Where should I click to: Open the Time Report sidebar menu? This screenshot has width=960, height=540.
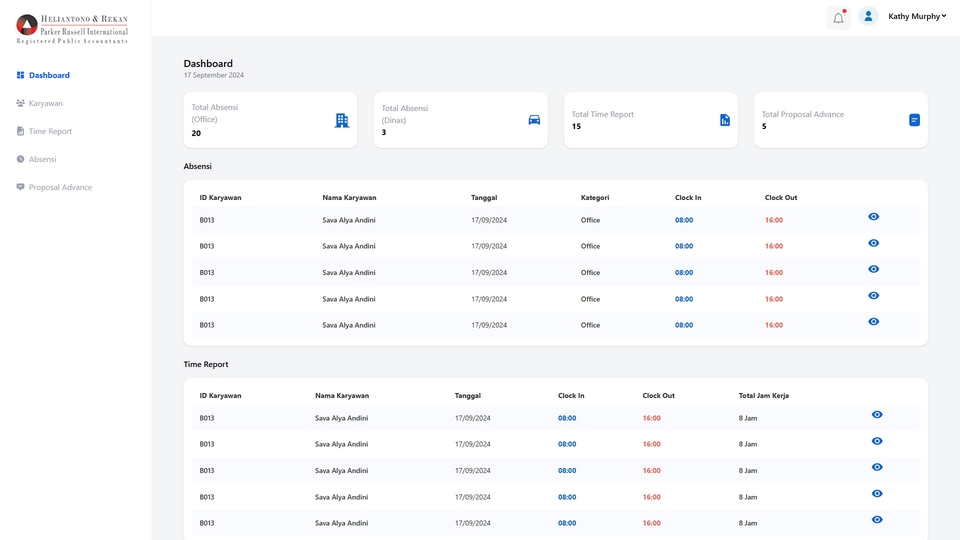[50, 131]
